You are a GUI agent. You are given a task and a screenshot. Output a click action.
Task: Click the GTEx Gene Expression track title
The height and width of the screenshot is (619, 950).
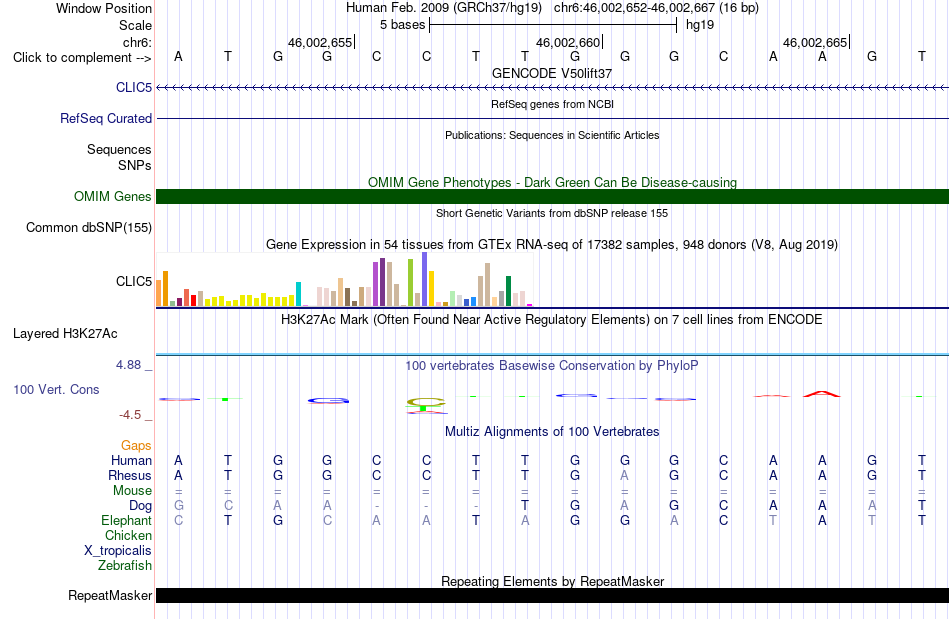coord(552,245)
